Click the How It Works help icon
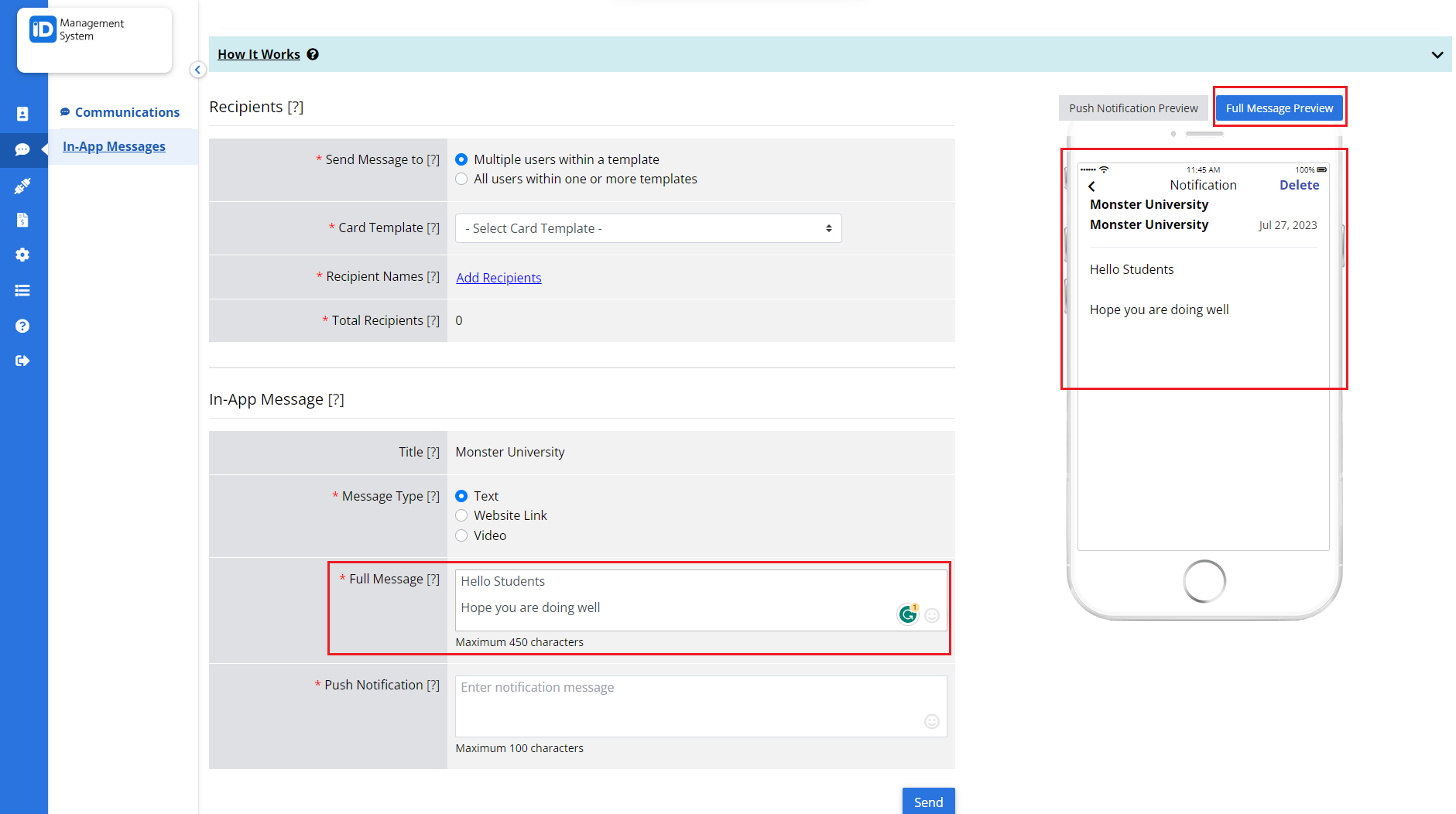 [x=313, y=54]
